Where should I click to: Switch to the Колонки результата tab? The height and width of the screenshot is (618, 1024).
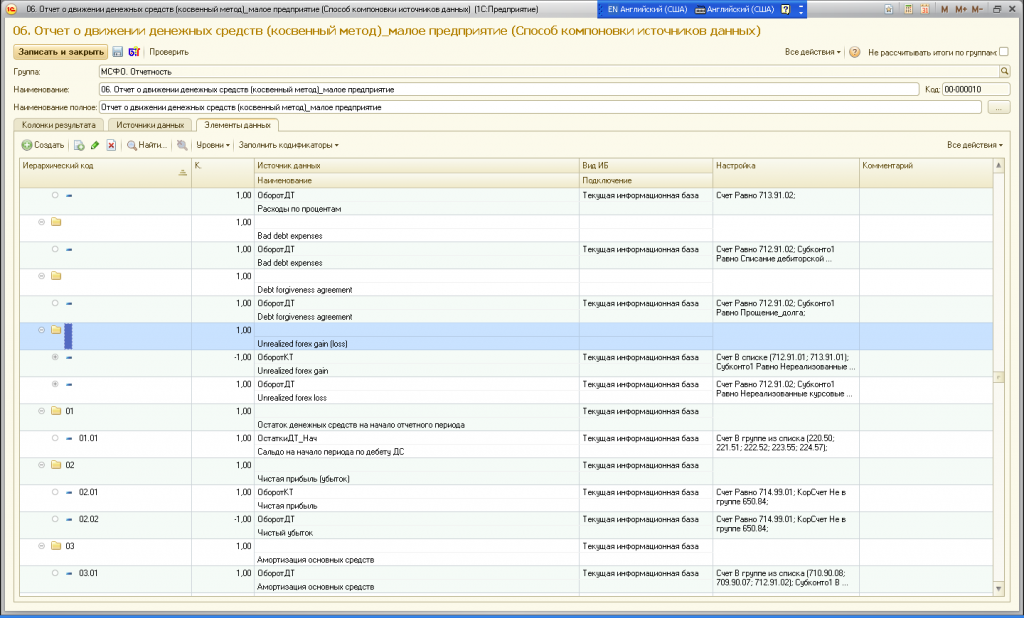tap(59, 125)
